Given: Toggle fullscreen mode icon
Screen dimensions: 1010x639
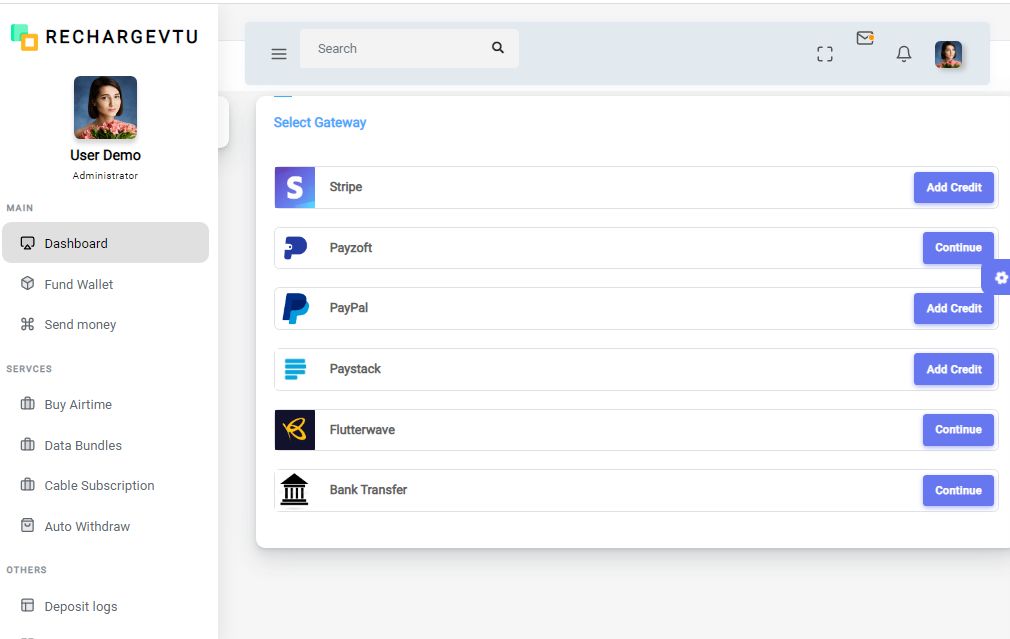Looking at the screenshot, I should (824, 54).
